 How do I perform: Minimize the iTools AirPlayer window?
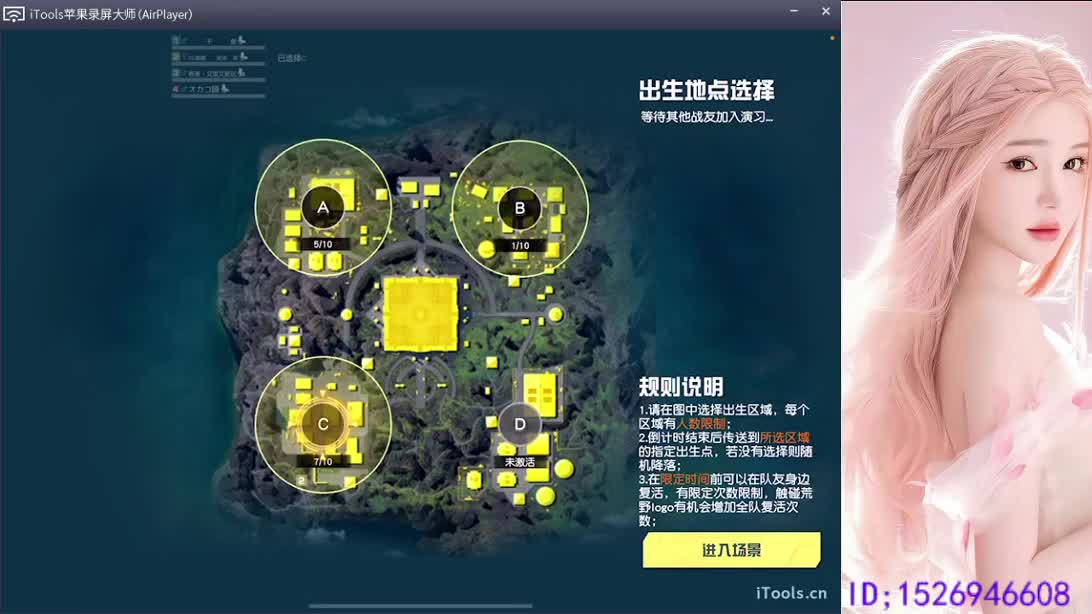click(794, 11)
